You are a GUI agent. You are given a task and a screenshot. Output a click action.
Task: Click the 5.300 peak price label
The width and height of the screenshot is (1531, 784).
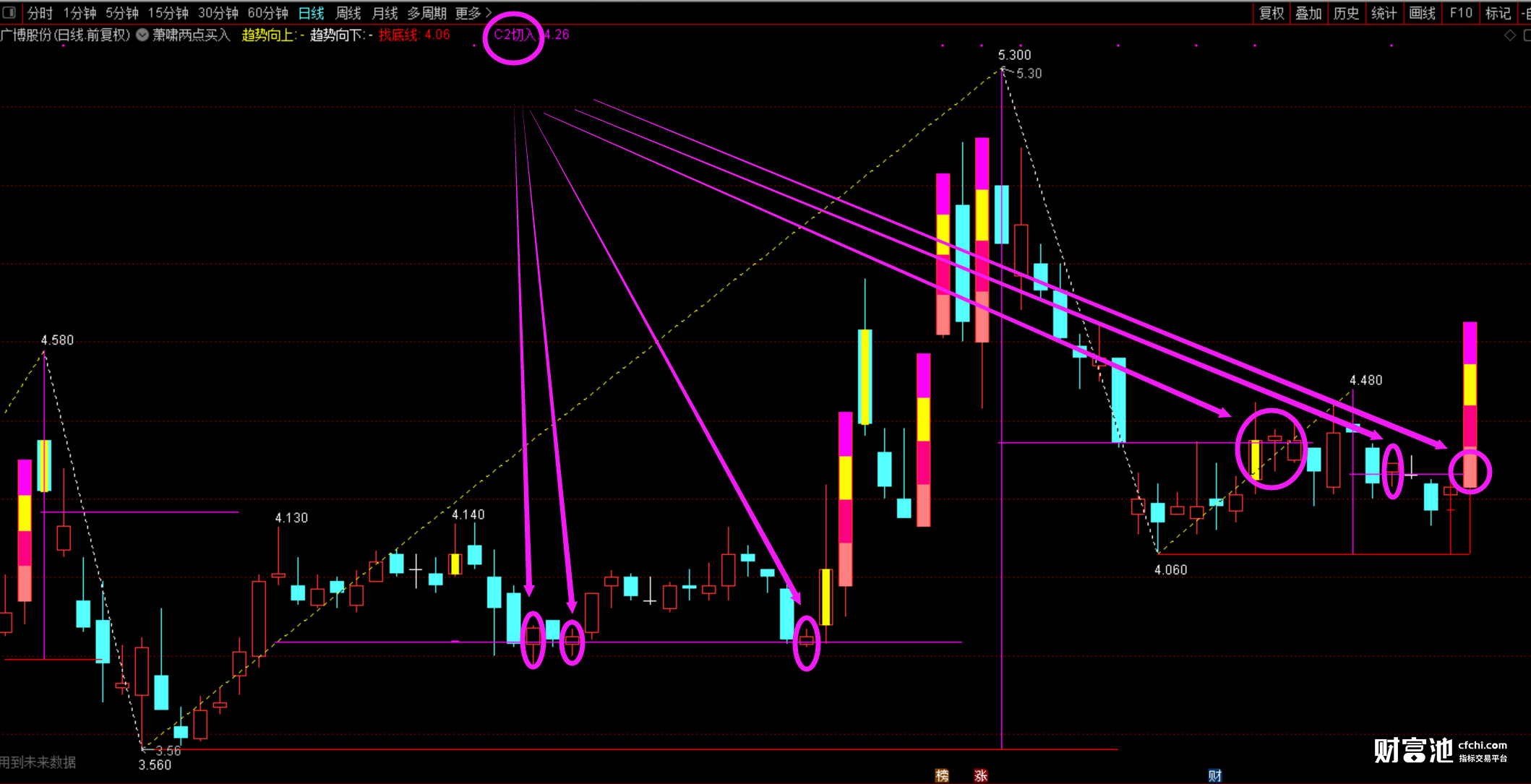click(x=1014, y=55)
